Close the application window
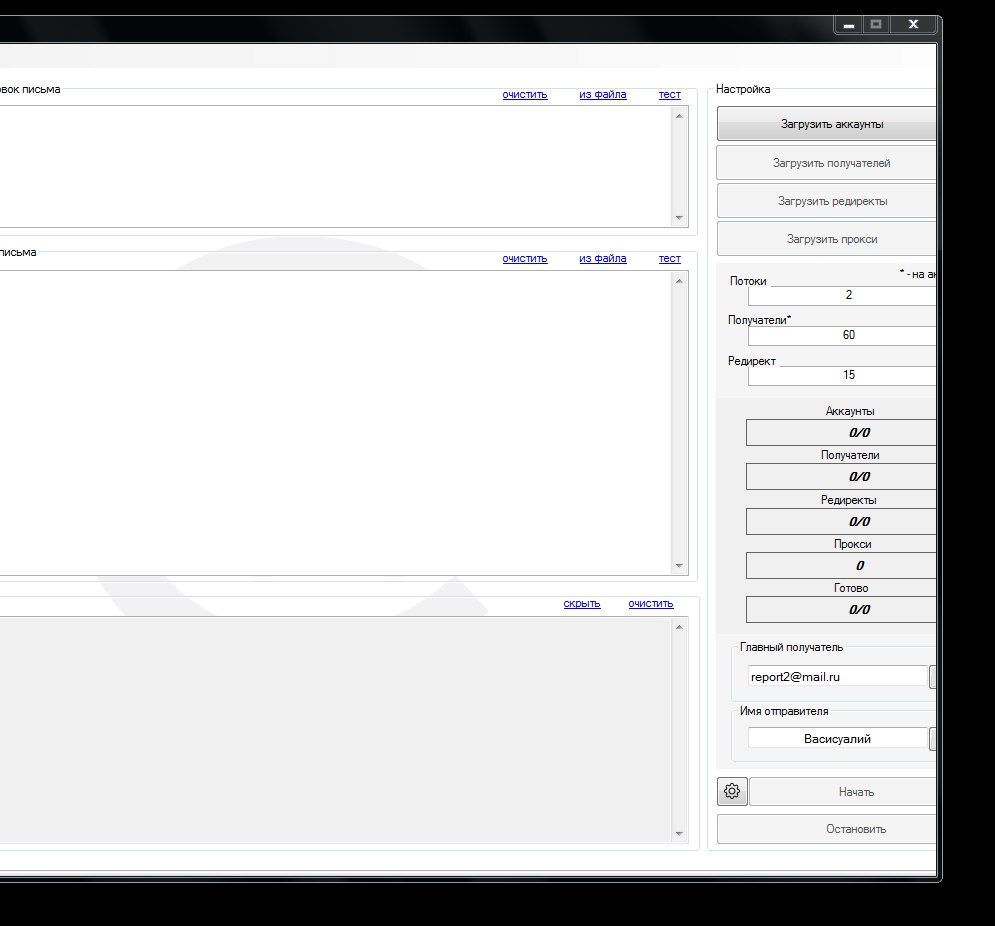Viewport: 995px width, 926px height. (x=913, y=24)
